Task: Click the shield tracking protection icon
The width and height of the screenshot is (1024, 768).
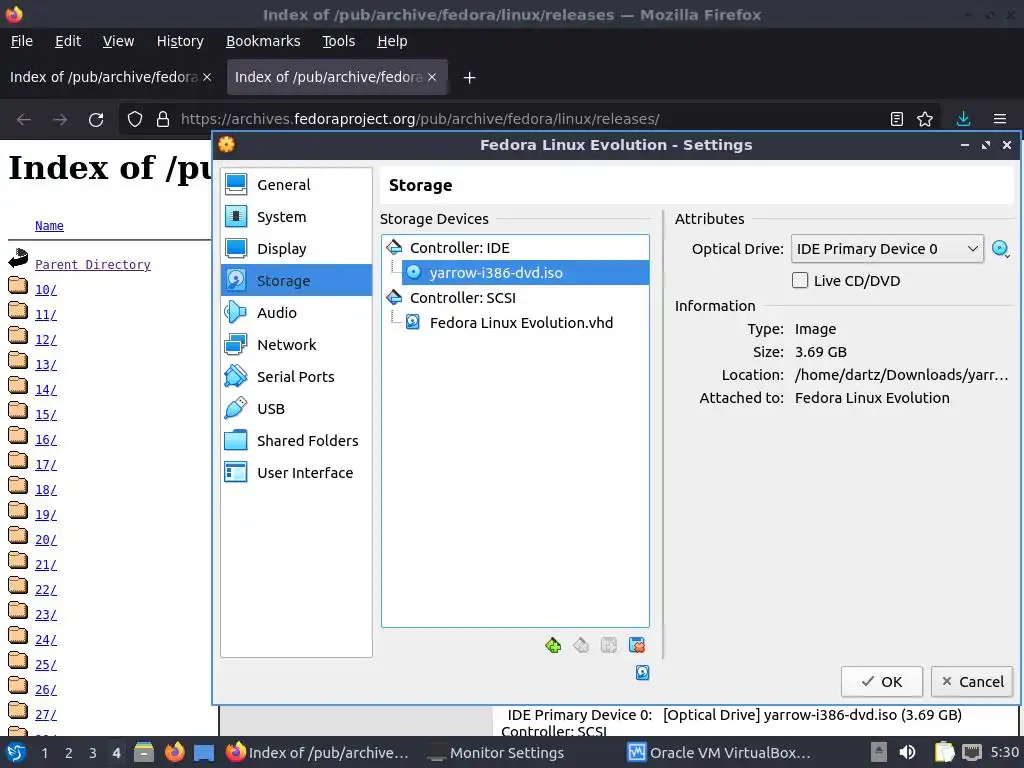Action: pos(135,120)
